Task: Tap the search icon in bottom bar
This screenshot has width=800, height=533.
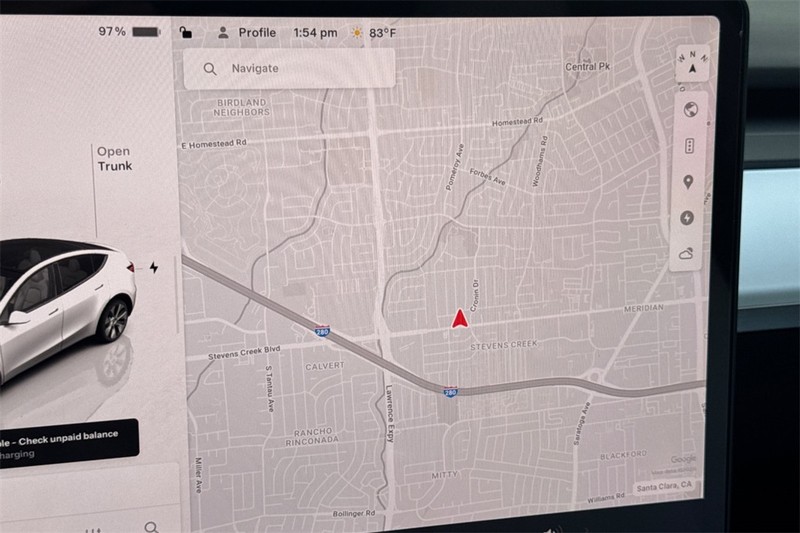Action: click(152, 526)
